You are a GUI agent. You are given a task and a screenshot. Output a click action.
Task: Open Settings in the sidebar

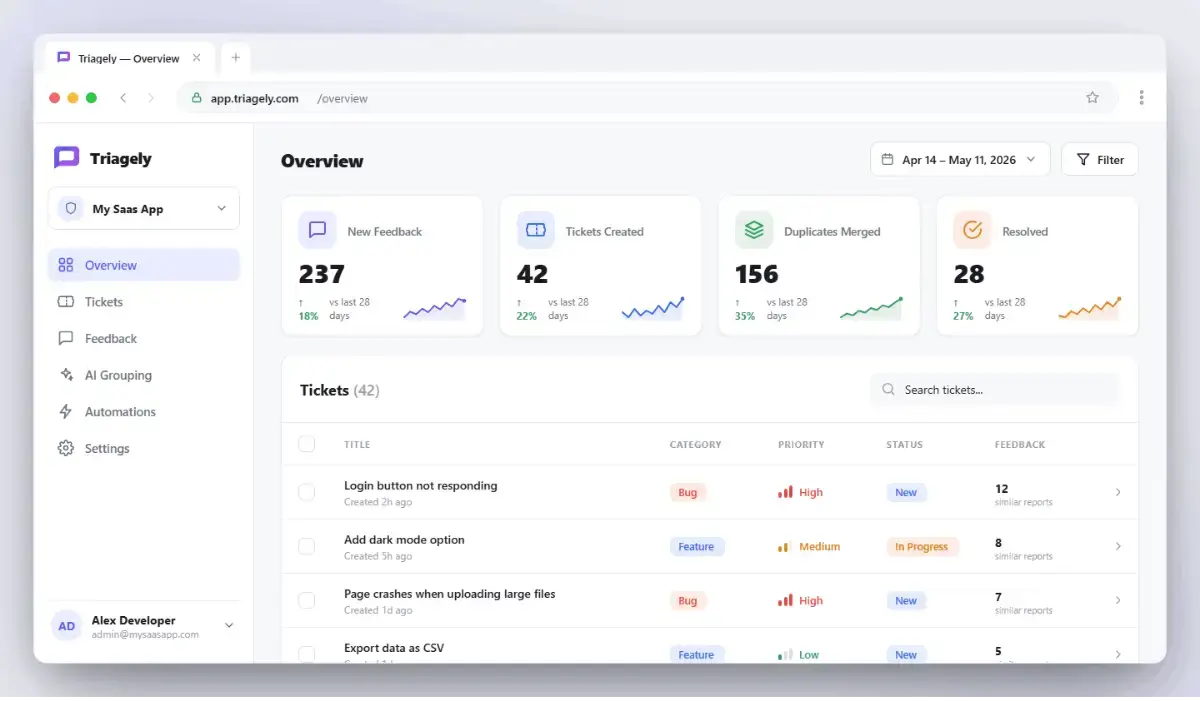144,448
